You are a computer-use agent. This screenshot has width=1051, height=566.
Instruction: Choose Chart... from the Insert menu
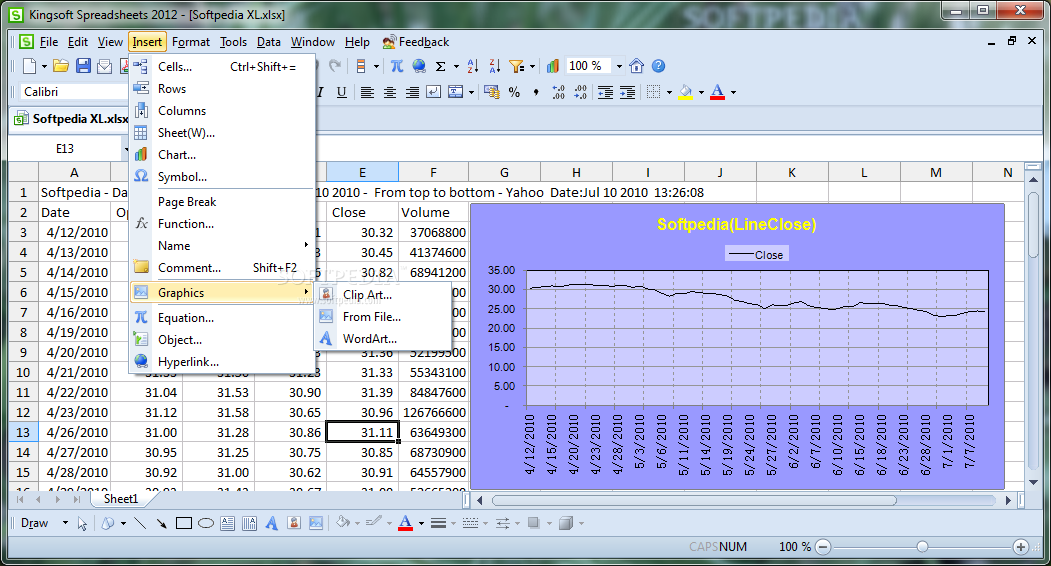pyautogui.click(x=222, y=154)
